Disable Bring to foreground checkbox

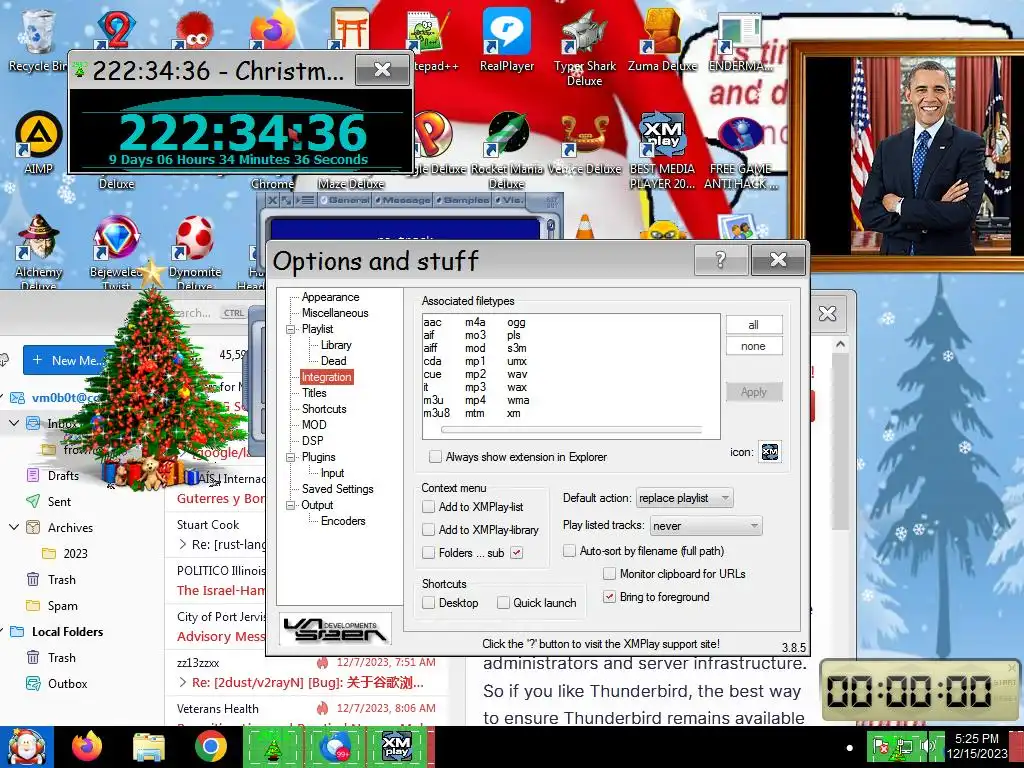tap(609, 596)
